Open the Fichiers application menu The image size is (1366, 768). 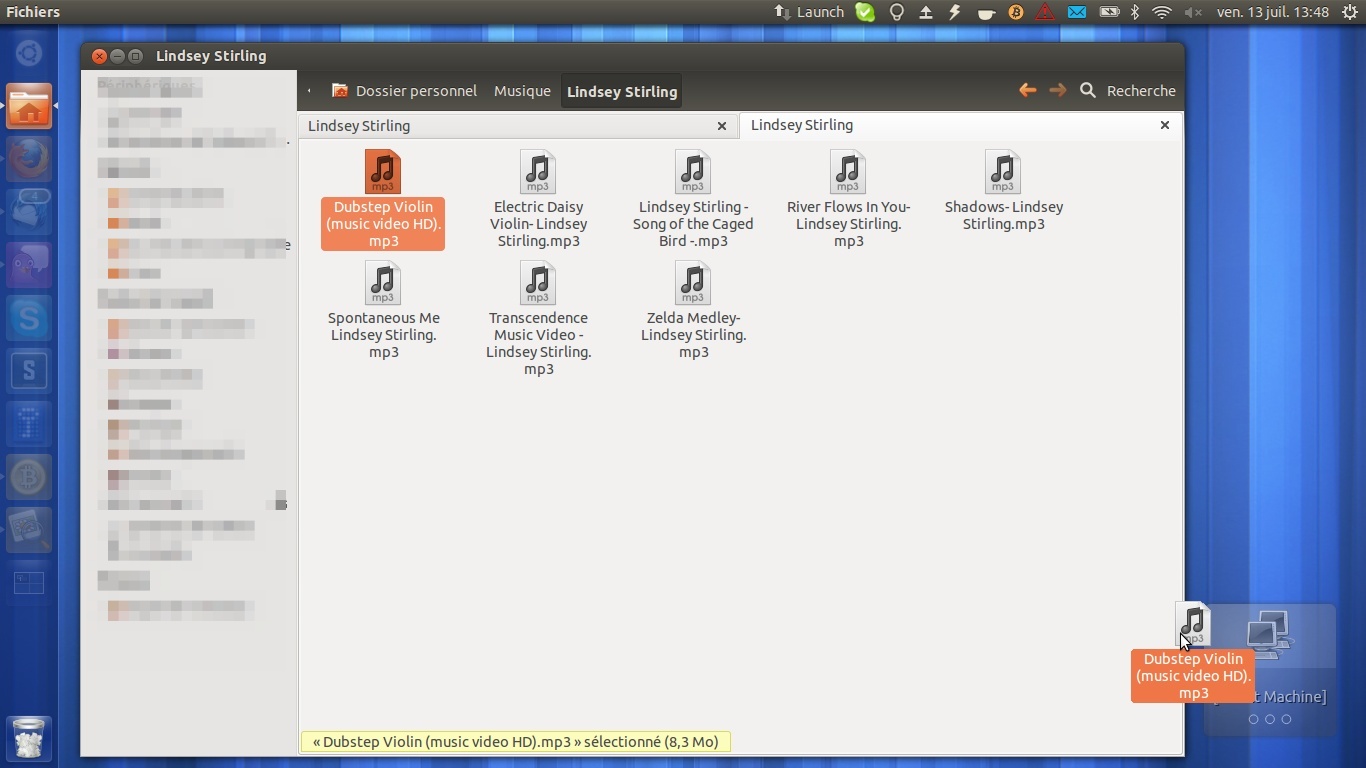pyautogui.click(x=33, y=12)
